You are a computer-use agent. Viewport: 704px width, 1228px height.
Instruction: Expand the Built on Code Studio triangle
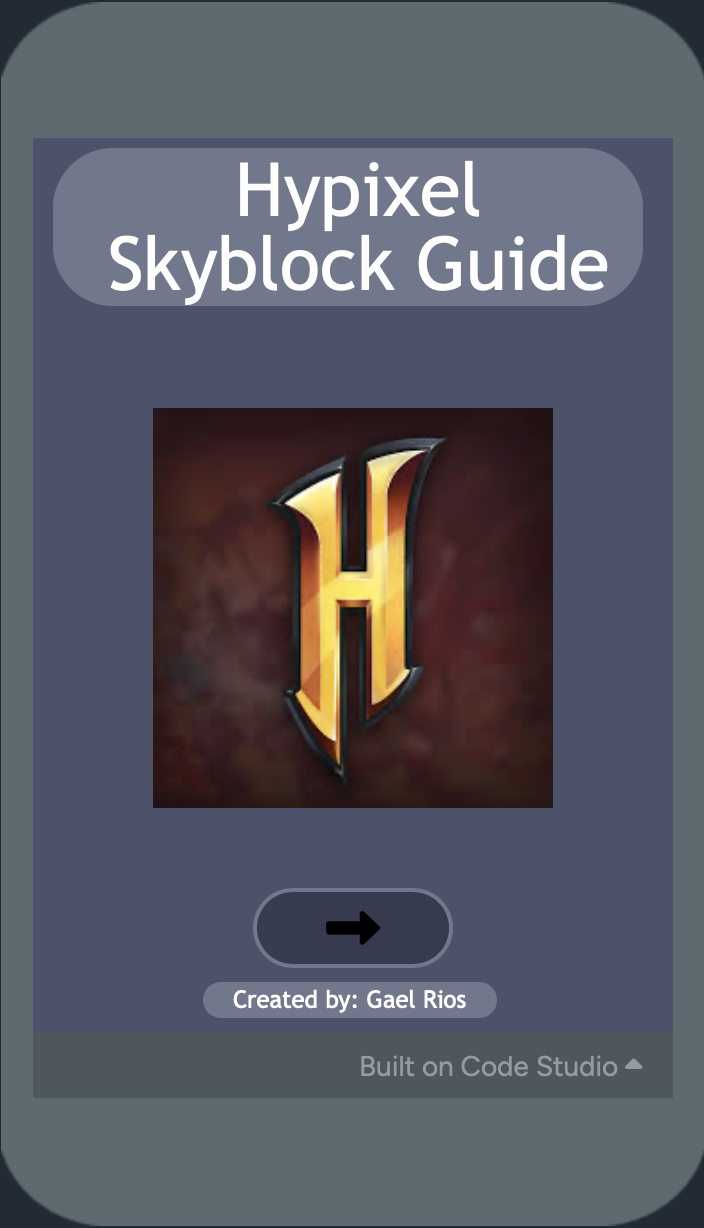pyautogui.click(x=633, y=1065)
